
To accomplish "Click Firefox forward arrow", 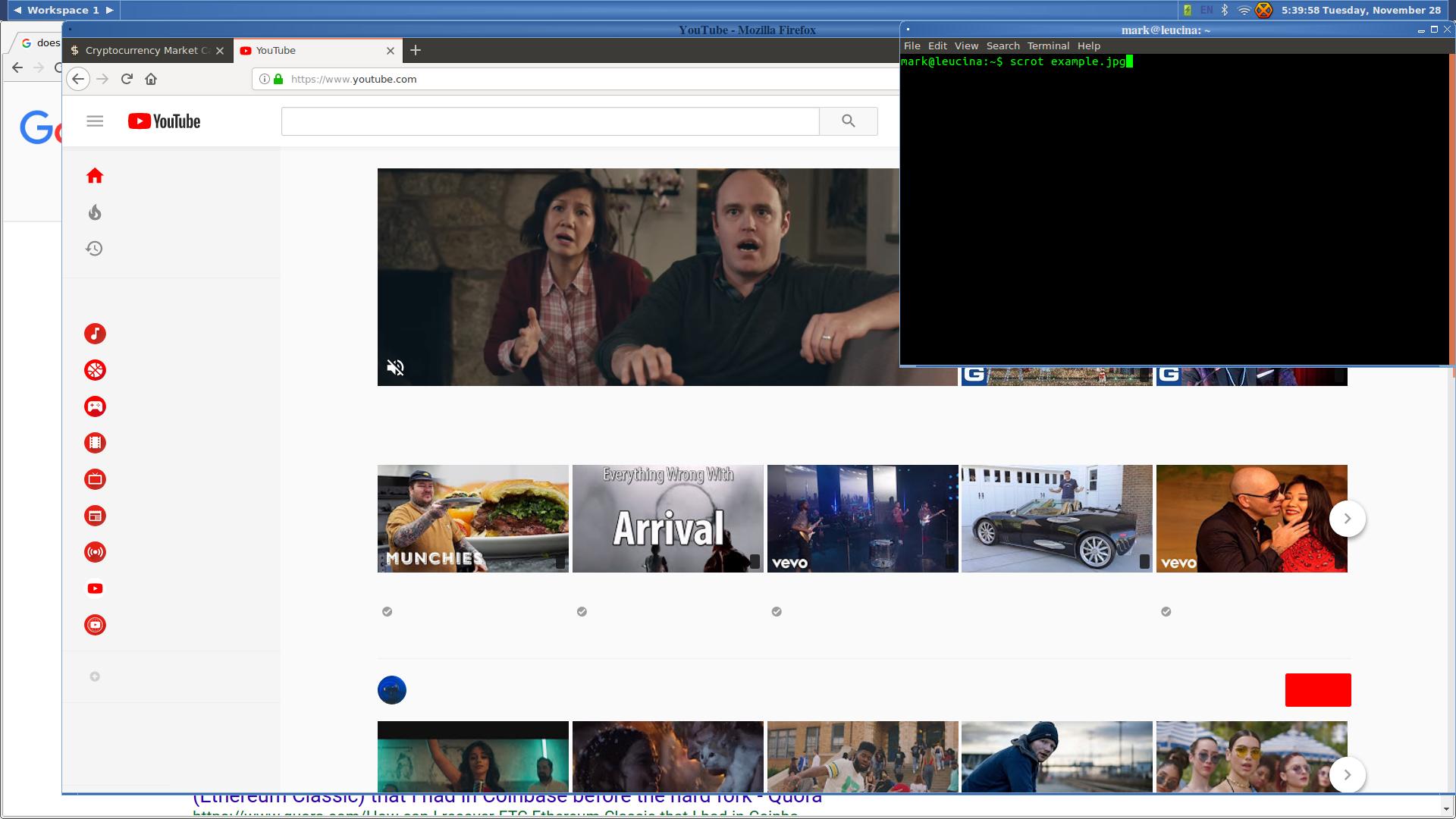I will point(103,79).
